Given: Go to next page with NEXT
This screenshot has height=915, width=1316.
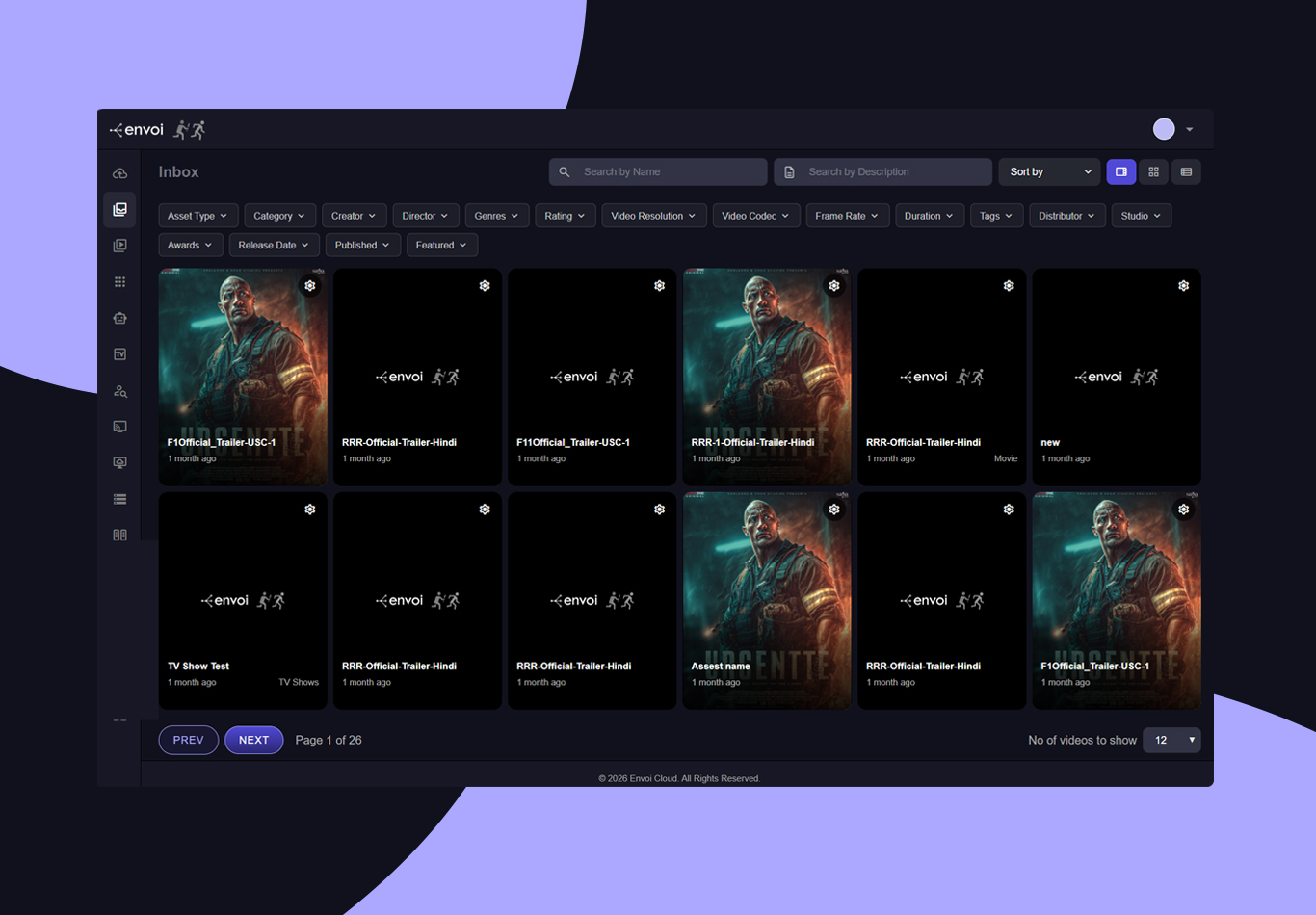Looking at the screenshot, I should click(x=253, y=740).
